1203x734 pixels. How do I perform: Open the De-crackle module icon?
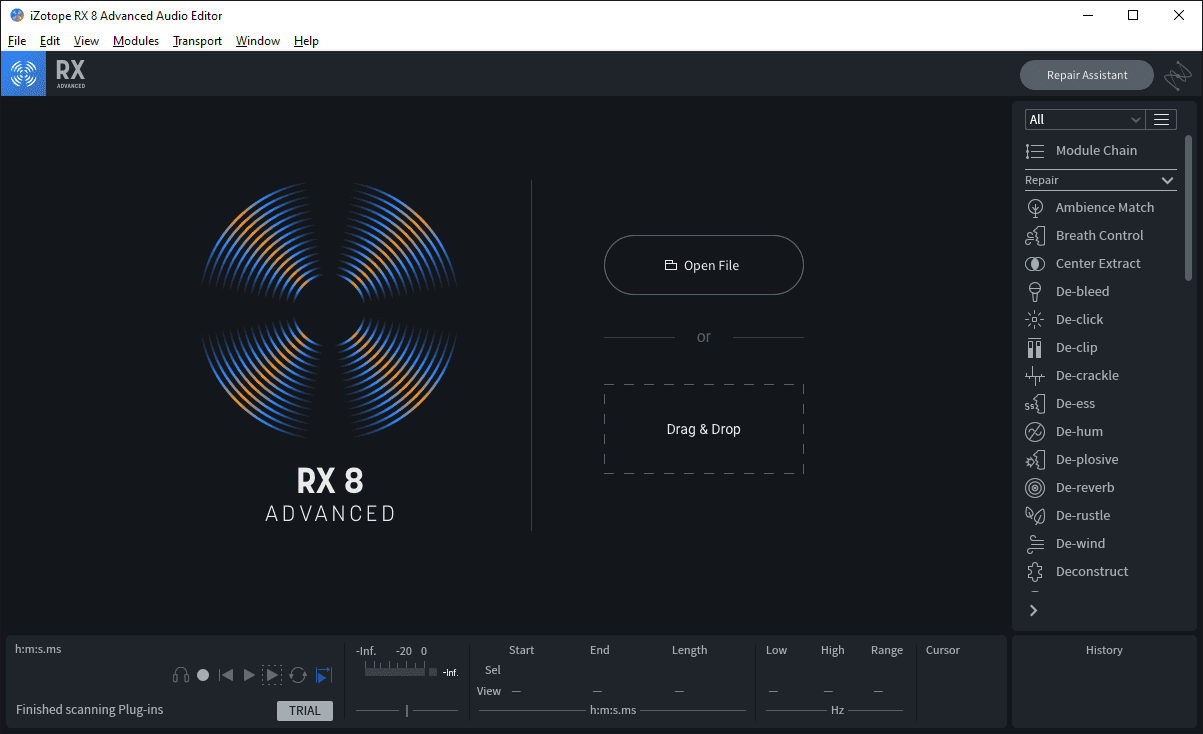pos(1035,375)
